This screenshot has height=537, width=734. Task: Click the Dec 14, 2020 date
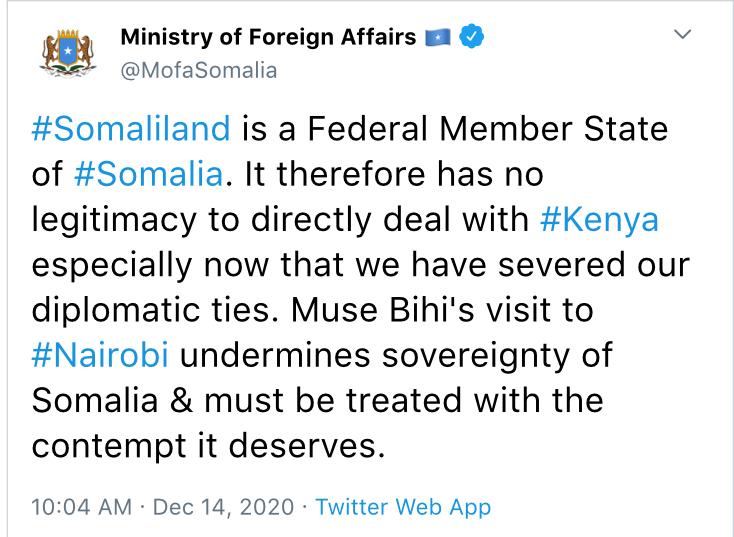223,507
